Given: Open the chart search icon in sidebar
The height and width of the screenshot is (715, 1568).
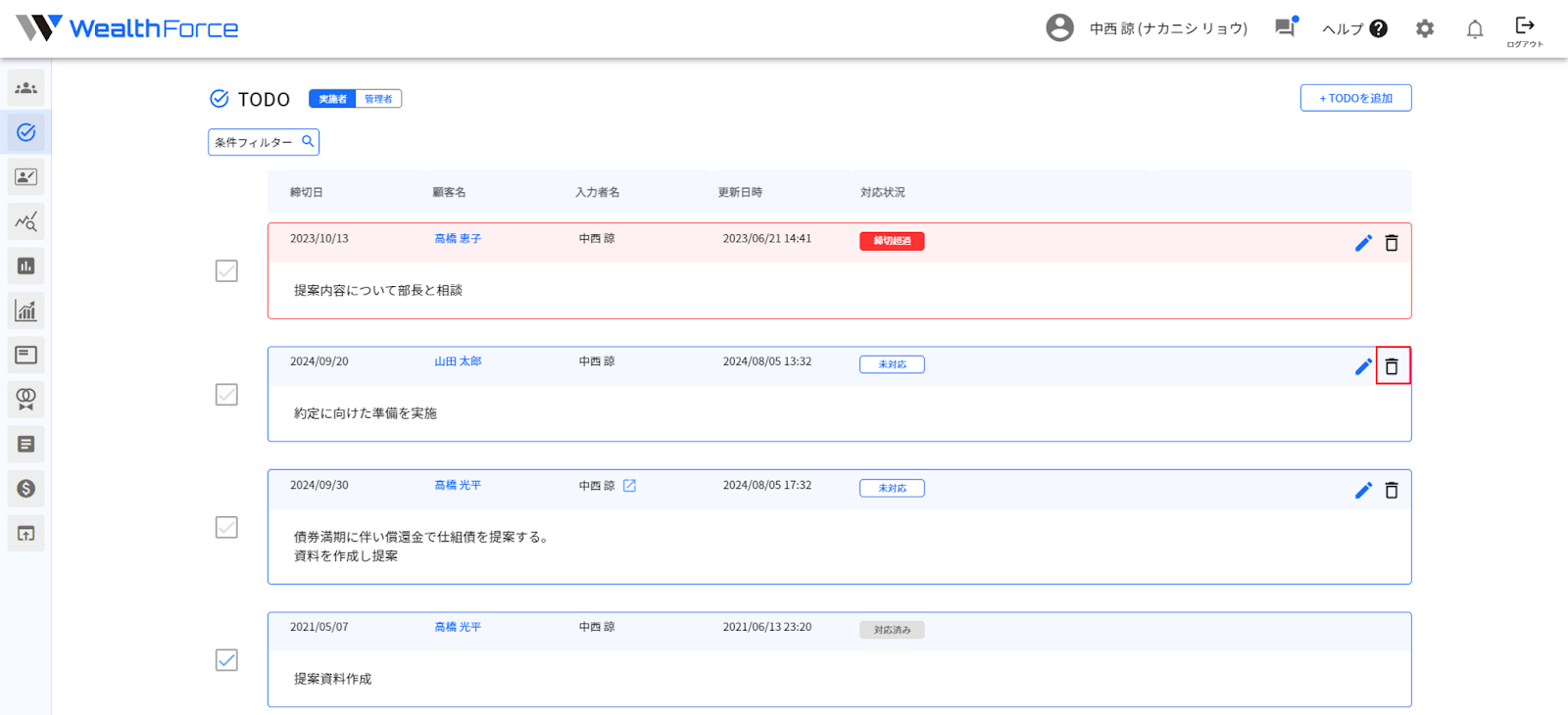Looking at the screenshot, I should pos(26,221).
